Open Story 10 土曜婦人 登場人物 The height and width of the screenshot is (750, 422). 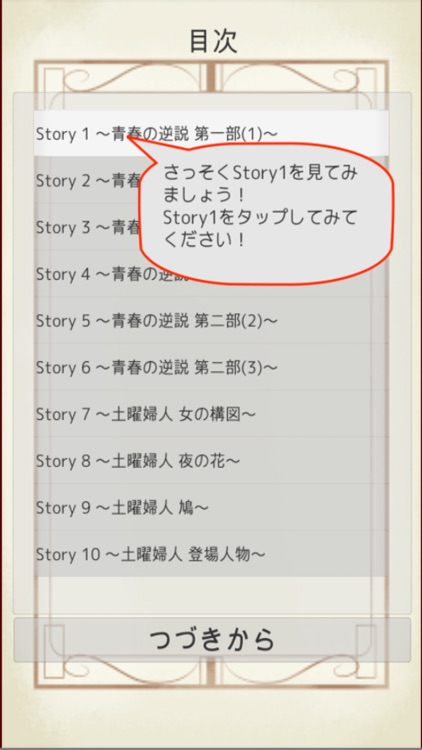coord(211,554)
